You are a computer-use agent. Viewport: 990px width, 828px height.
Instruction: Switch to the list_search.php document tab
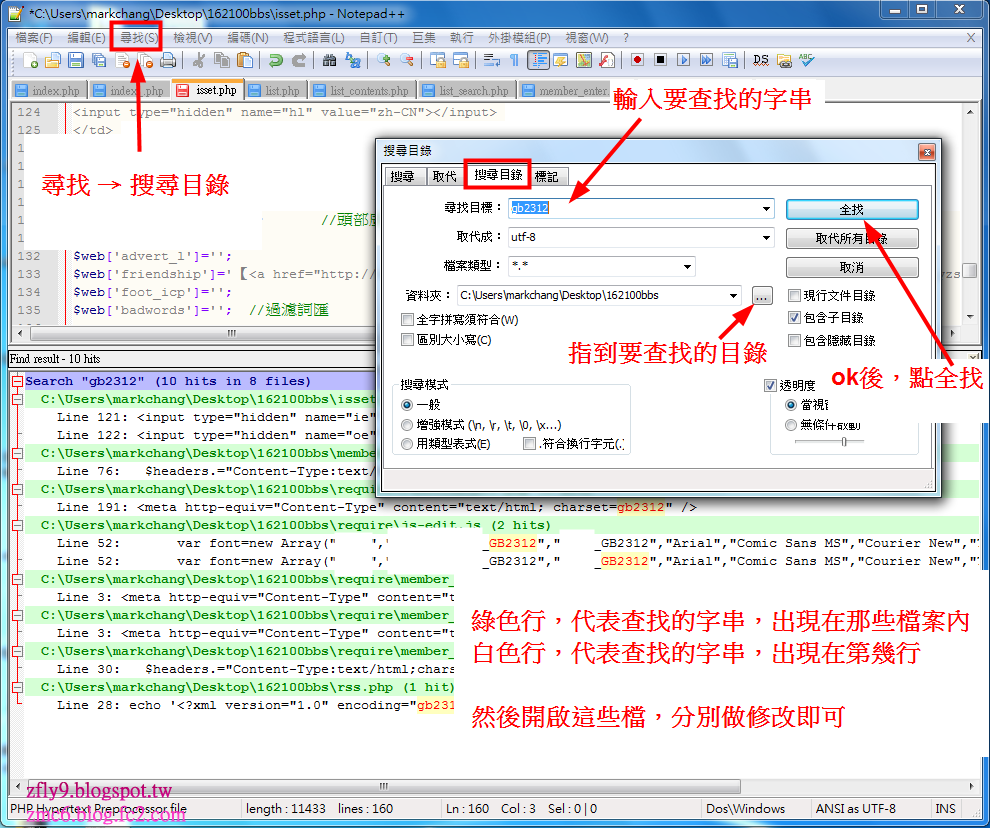pyautogui.click(x=467, y=91)
